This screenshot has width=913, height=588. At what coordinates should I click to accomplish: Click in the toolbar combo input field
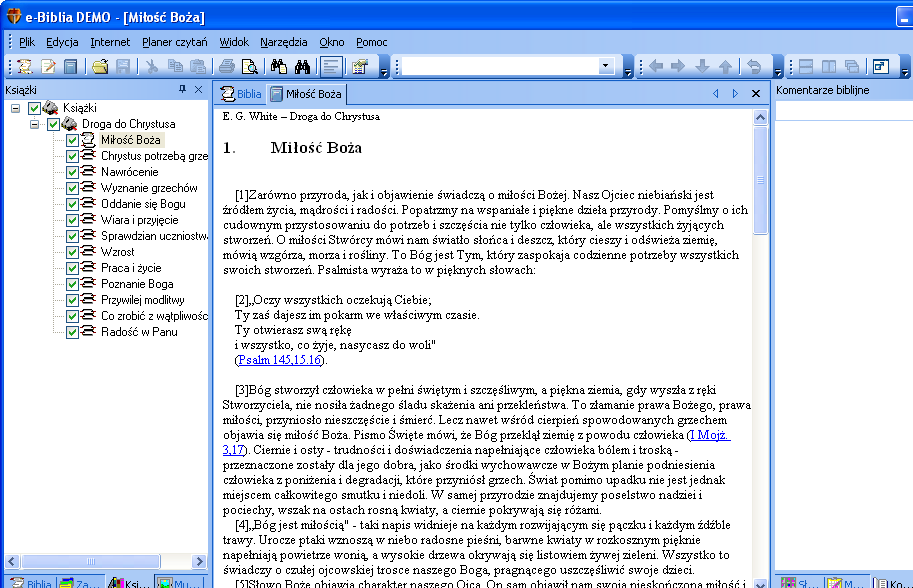click(x=500, y=66)
